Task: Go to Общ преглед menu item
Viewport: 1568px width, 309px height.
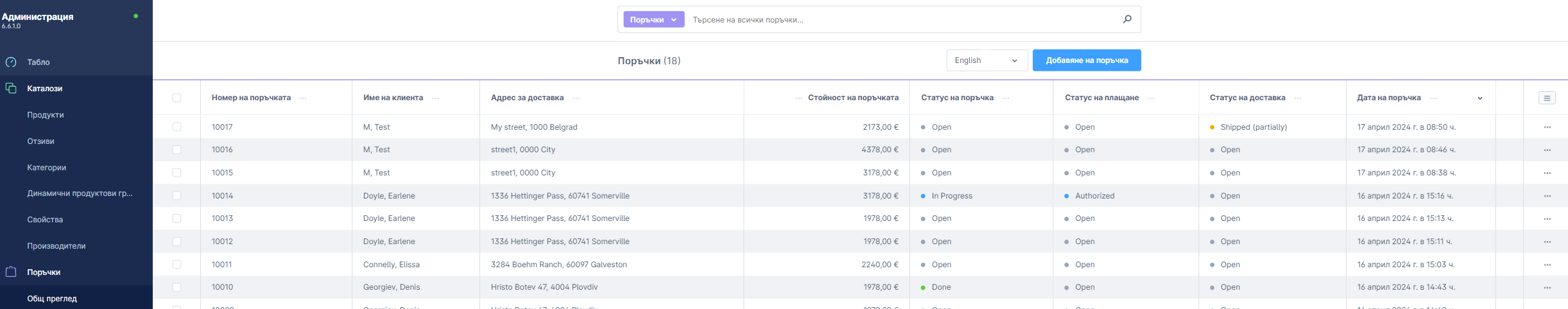Action: click(x=52, y=299)
